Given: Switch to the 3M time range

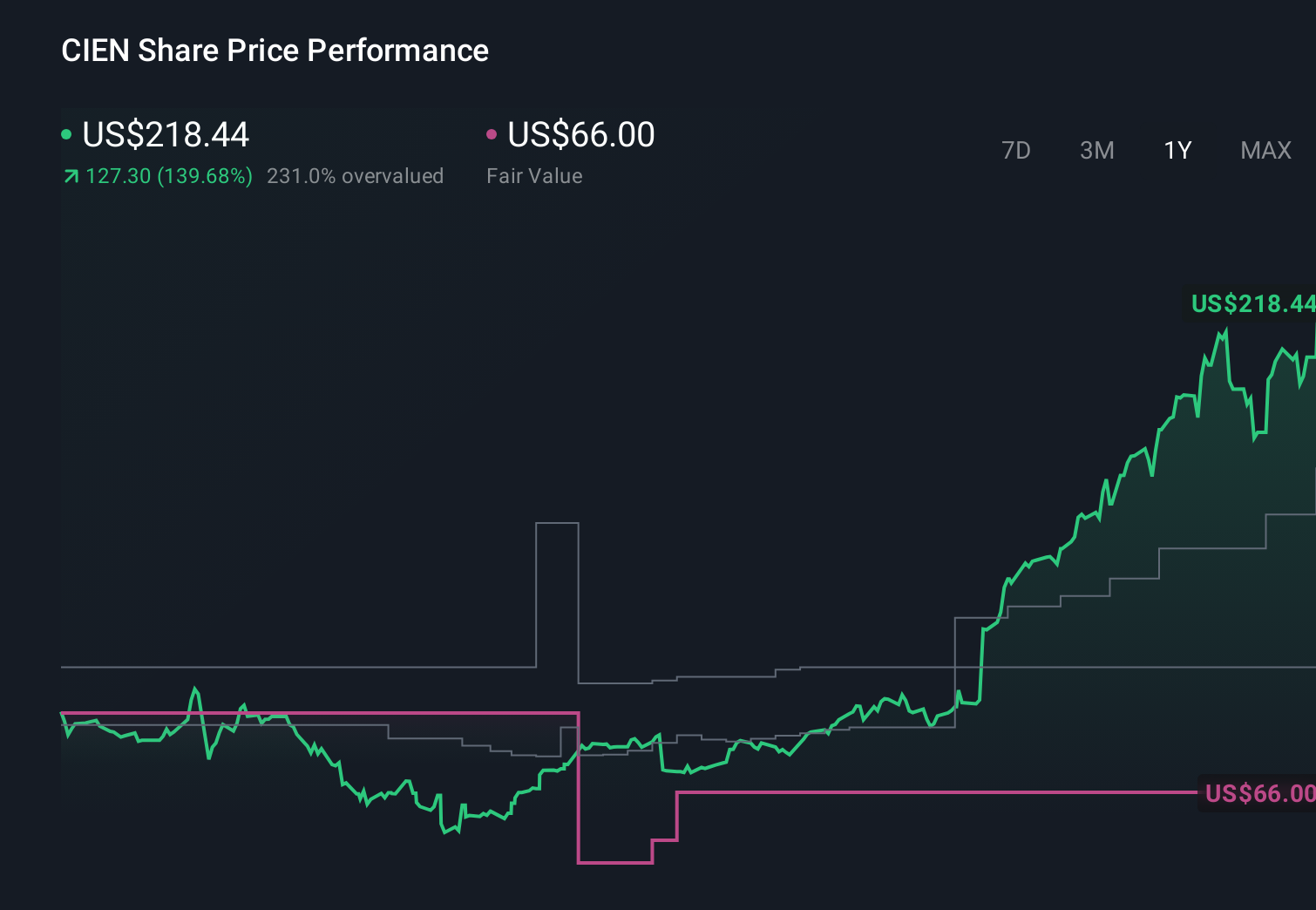Looking at the screenshot, I should pyautogui.click(x=1096, y=151).
